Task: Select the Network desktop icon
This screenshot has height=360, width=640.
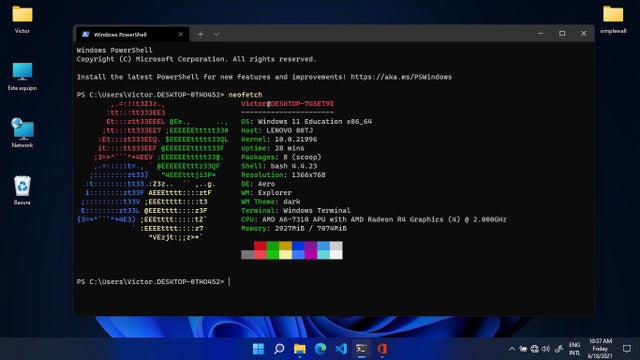Action: coord(22,133)
